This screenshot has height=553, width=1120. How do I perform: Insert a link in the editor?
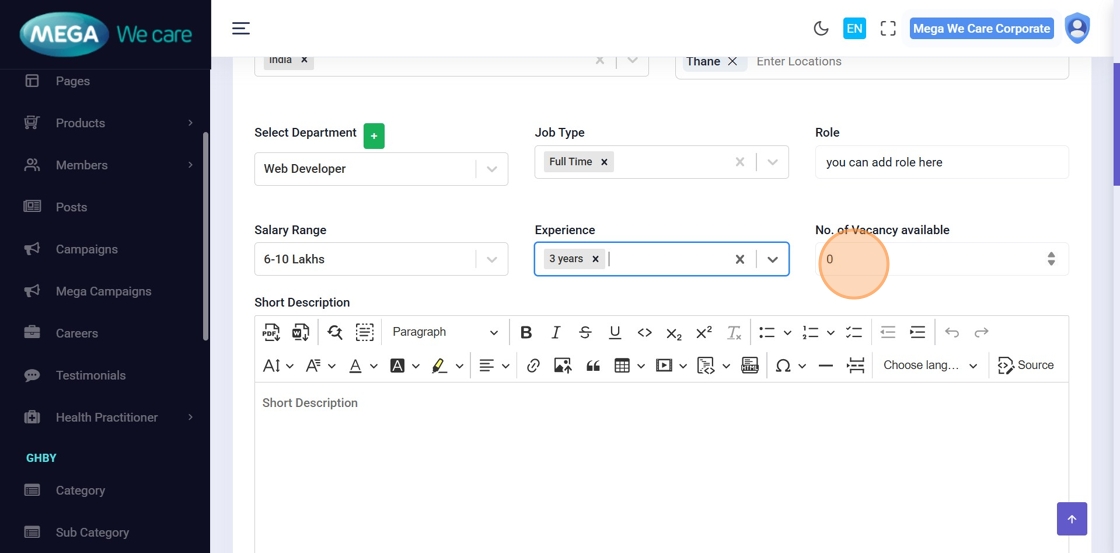point(533,366)
